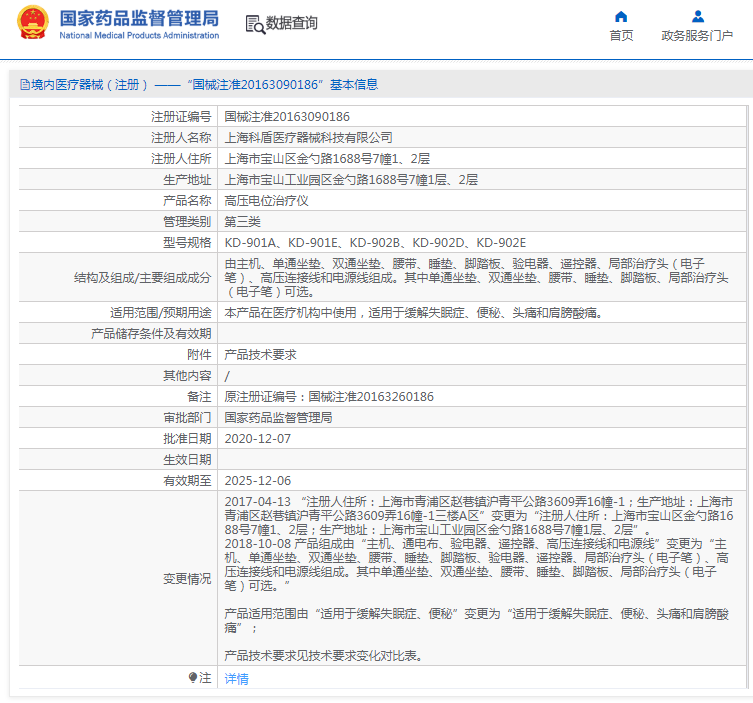Image resolution: width=753 pixels, height=703 pixels.
Task: Select 上海科盾医疗器械科技有限公司 registrant name
Action: pyautogui.click(x=308, y=138)
